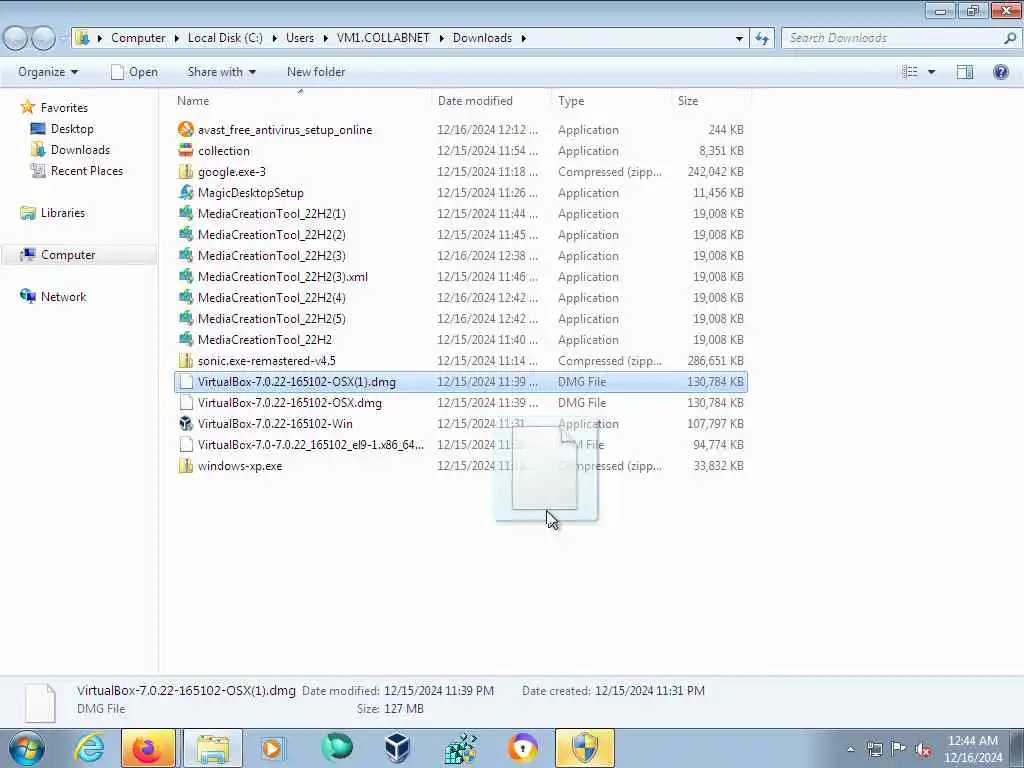Viewport: 1024px width, 768px height.
Task: Click the windows-xp.exe zip folder icon
Action: click(x=186, y=466)
